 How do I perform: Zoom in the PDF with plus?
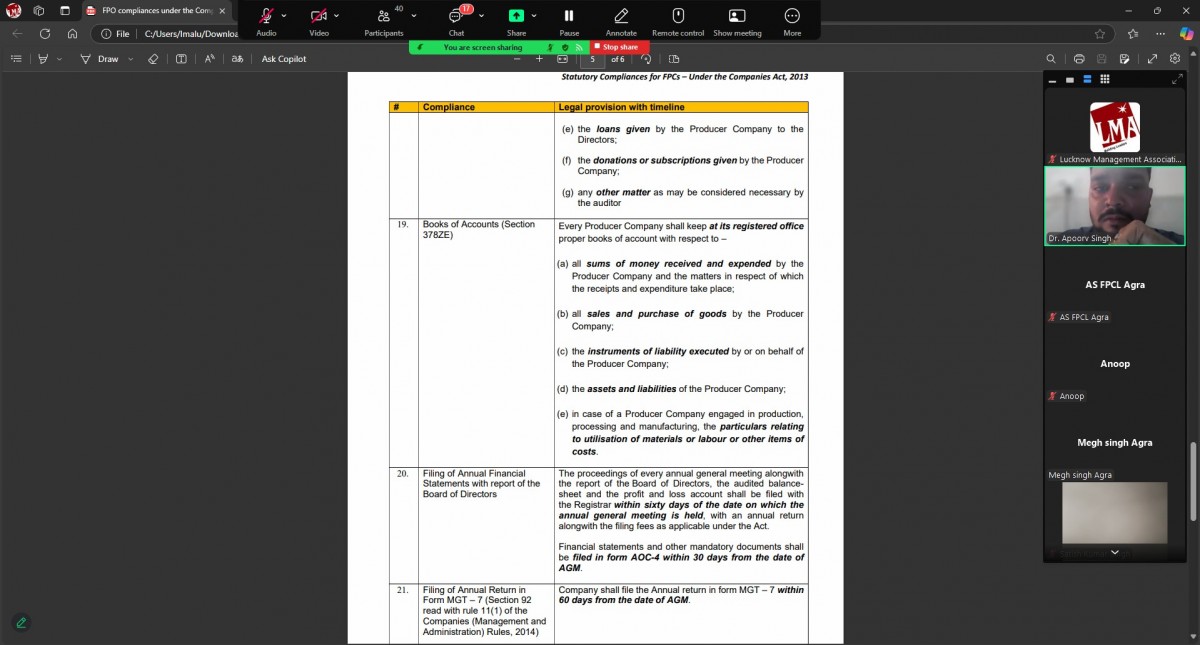click(x=540, y=59)
